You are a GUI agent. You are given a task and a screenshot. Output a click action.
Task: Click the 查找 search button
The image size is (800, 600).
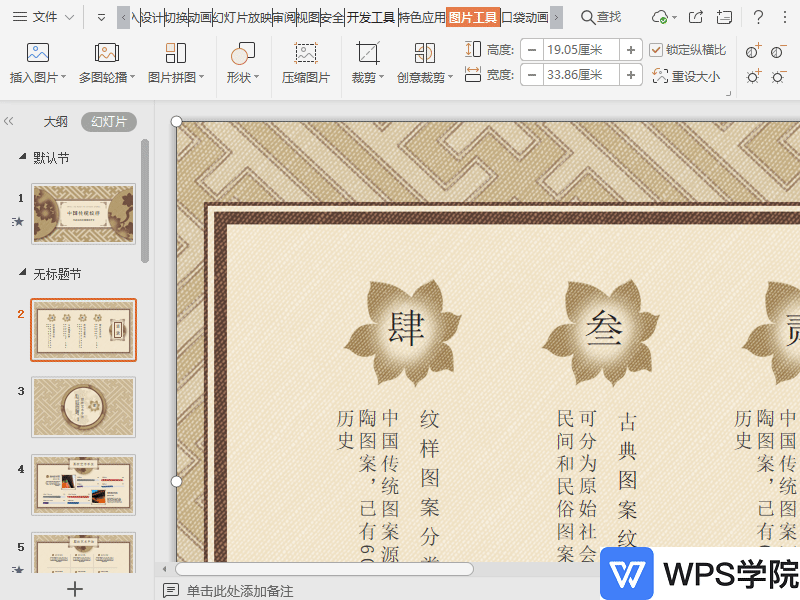(601, 18)
